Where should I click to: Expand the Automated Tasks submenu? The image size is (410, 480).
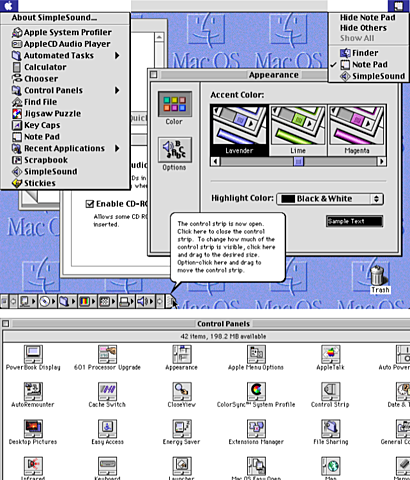pyautogui.click(x=117, y=55)
